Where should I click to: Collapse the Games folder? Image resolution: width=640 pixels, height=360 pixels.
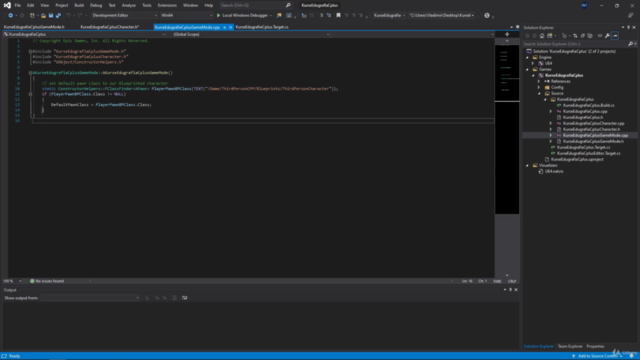pyautogui.click(x=527, y=69)
